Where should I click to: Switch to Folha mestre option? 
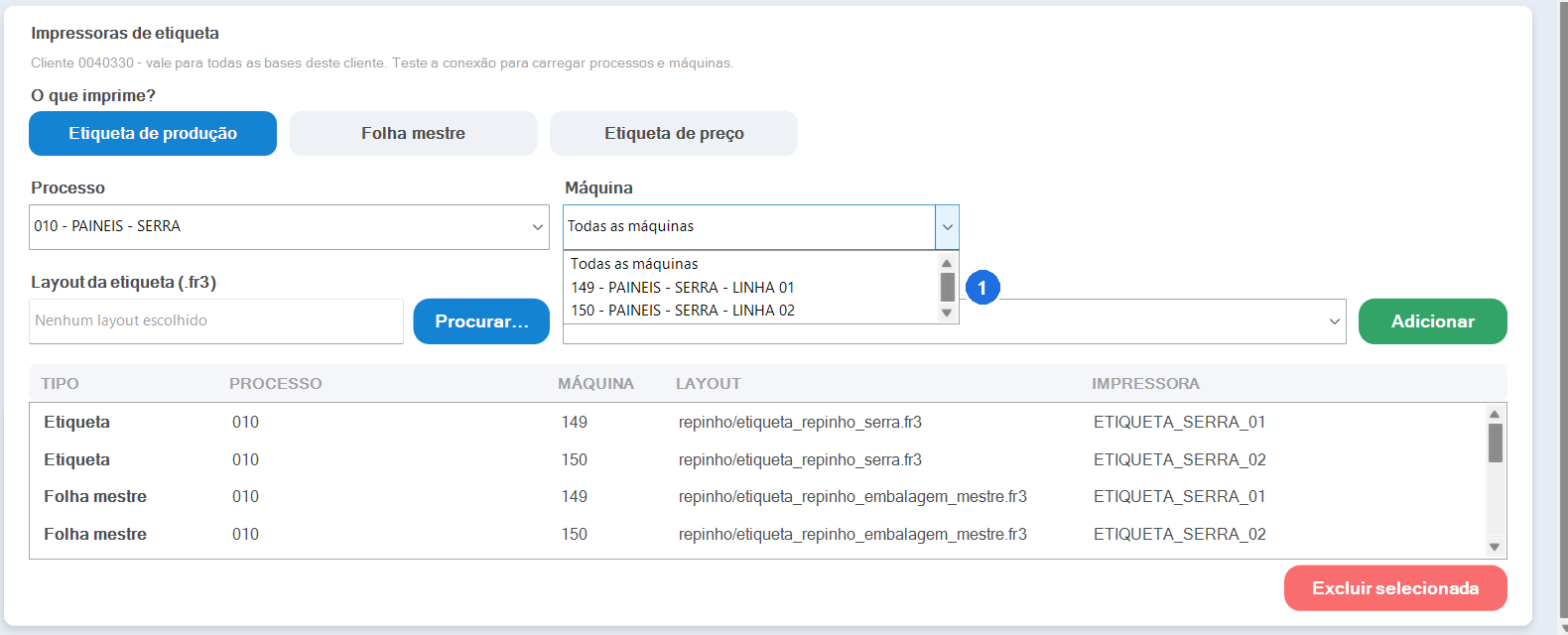(413, 133)
